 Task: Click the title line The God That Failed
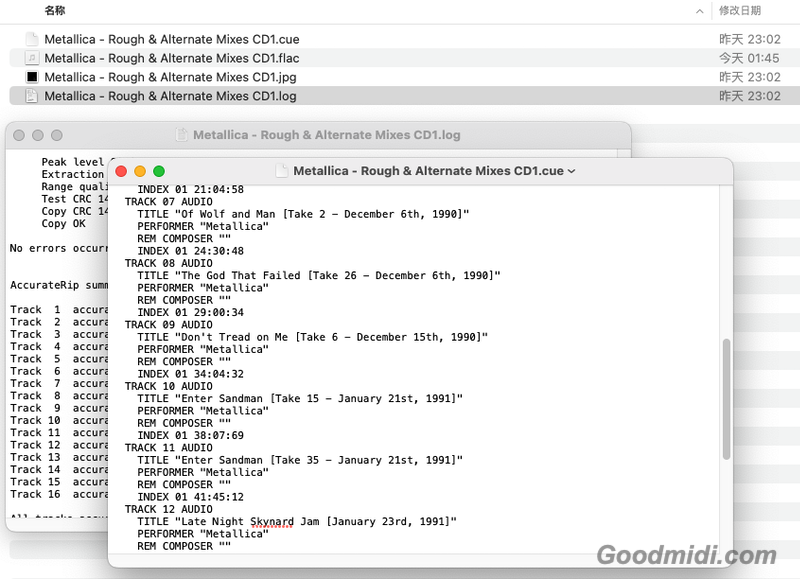pyautogui.click(x=319, y=275)
